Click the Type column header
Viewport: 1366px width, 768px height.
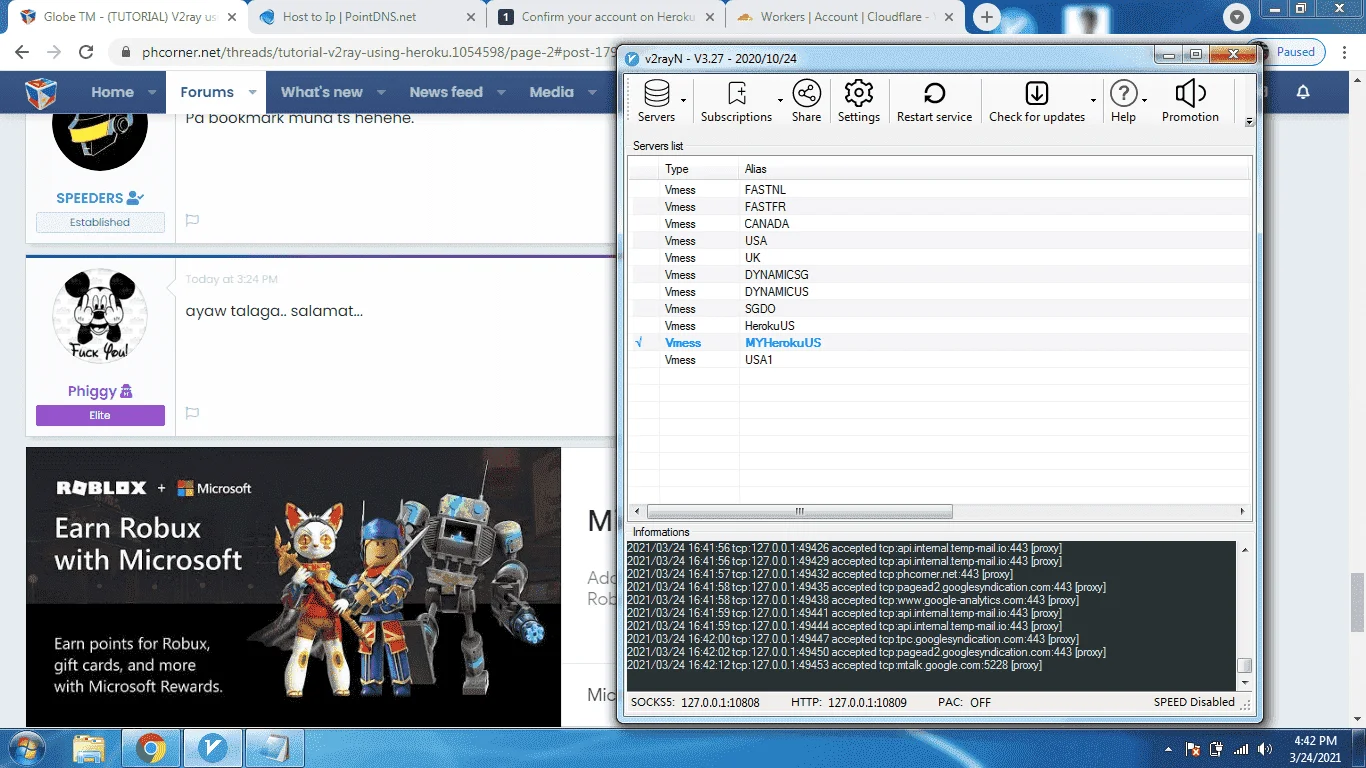pos(699,169)
